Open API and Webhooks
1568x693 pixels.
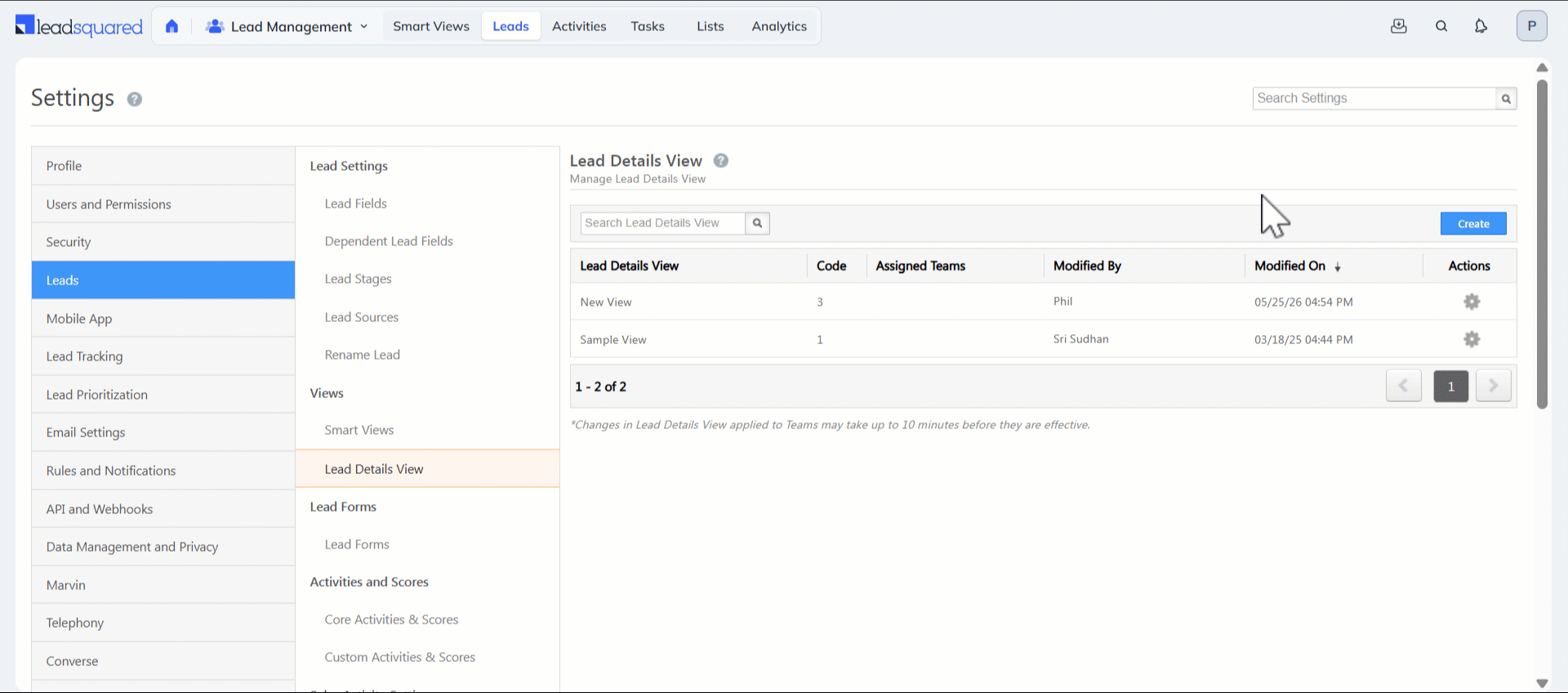click(163, 509)
